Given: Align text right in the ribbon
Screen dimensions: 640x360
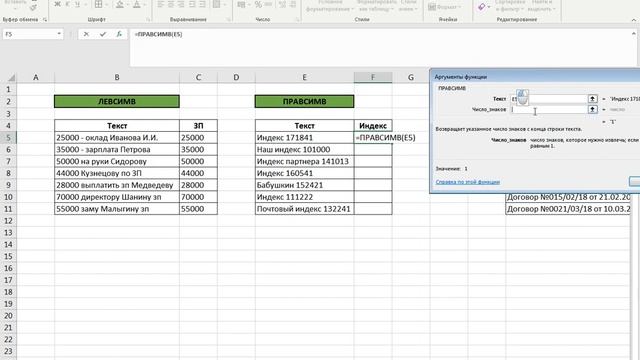Looking at the screenshot, I should click(x=181, y=4).
